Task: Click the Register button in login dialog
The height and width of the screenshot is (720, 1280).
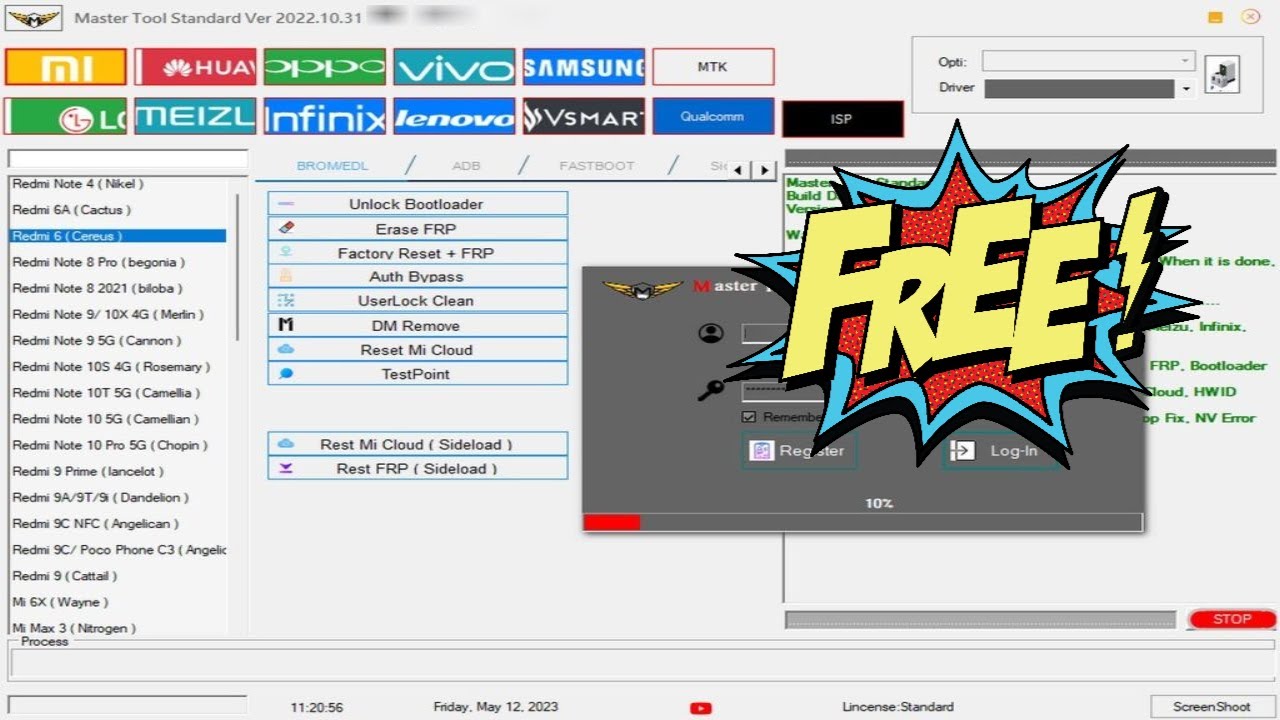Action: click(x=799, y=451)
